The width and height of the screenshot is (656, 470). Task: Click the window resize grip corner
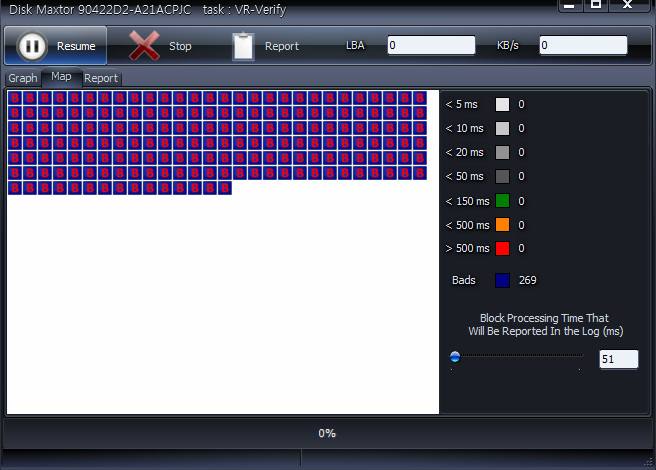649,462
